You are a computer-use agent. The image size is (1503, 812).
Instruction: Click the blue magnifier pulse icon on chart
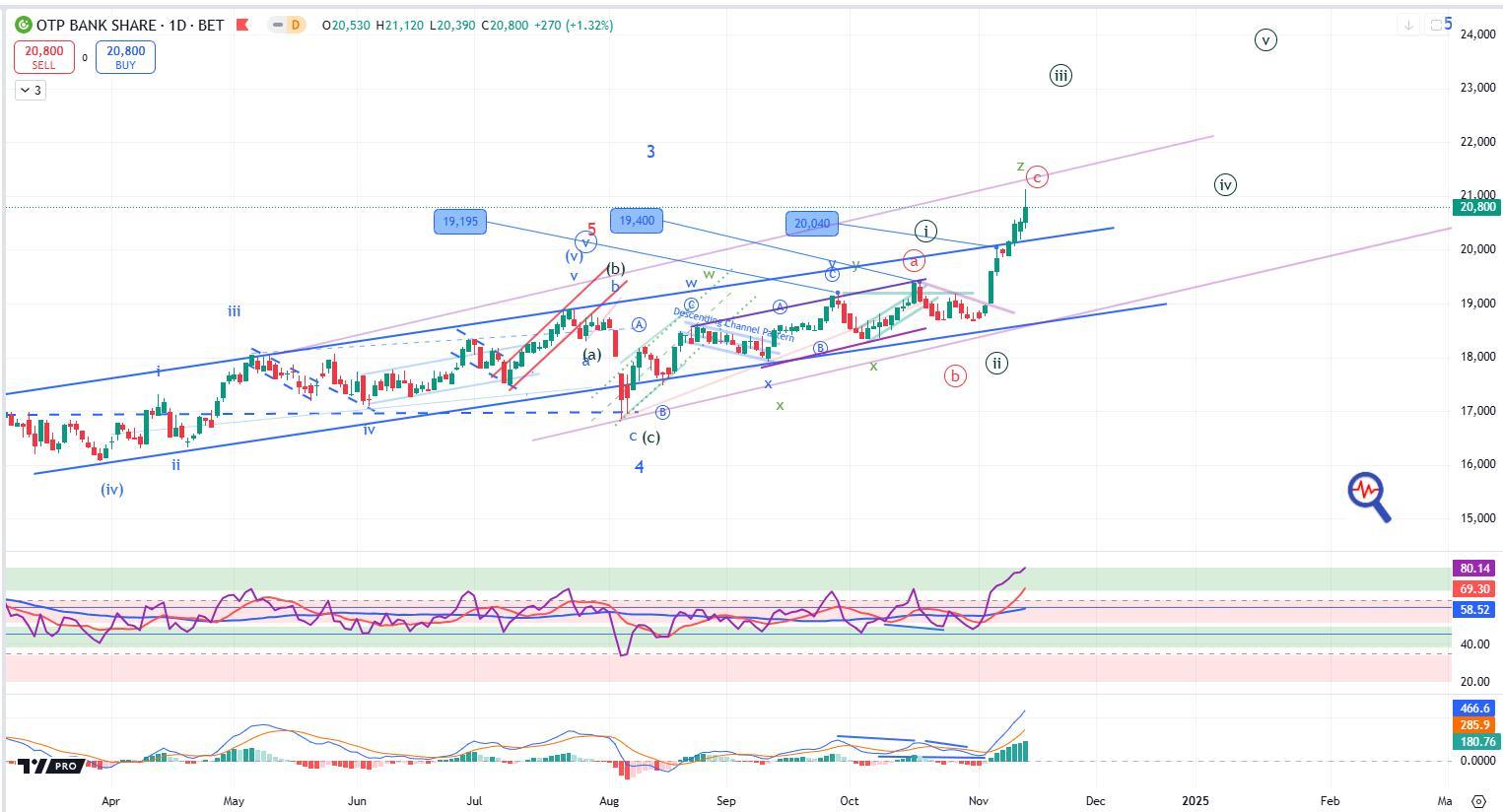click(x=1369, y=497)
